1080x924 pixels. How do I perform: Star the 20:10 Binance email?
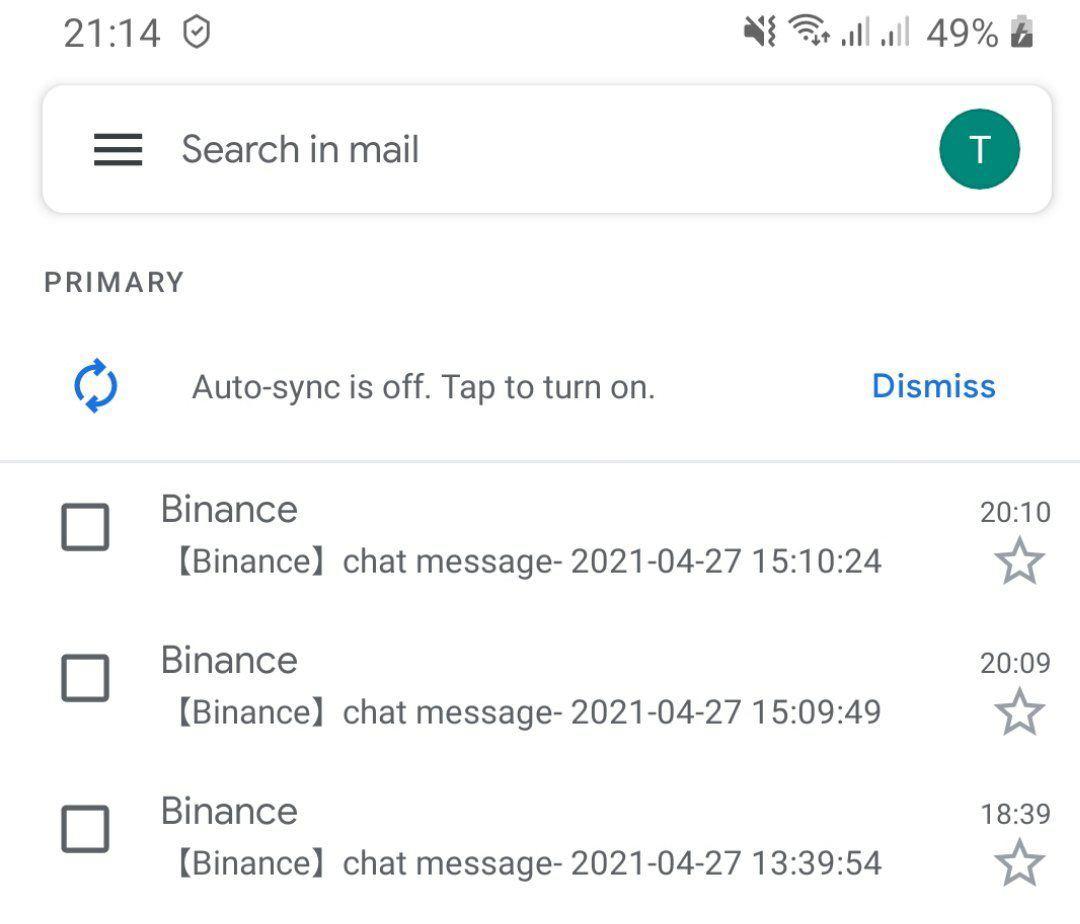pyautogui.click(x=1019, y=562)
